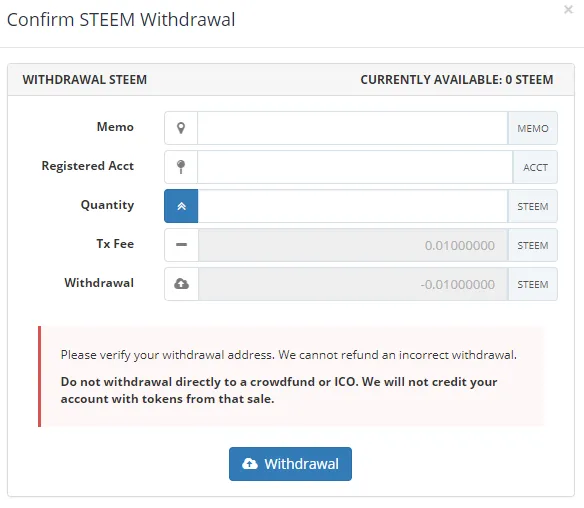Click the Withdrawal STEEM panel heading

85,80
